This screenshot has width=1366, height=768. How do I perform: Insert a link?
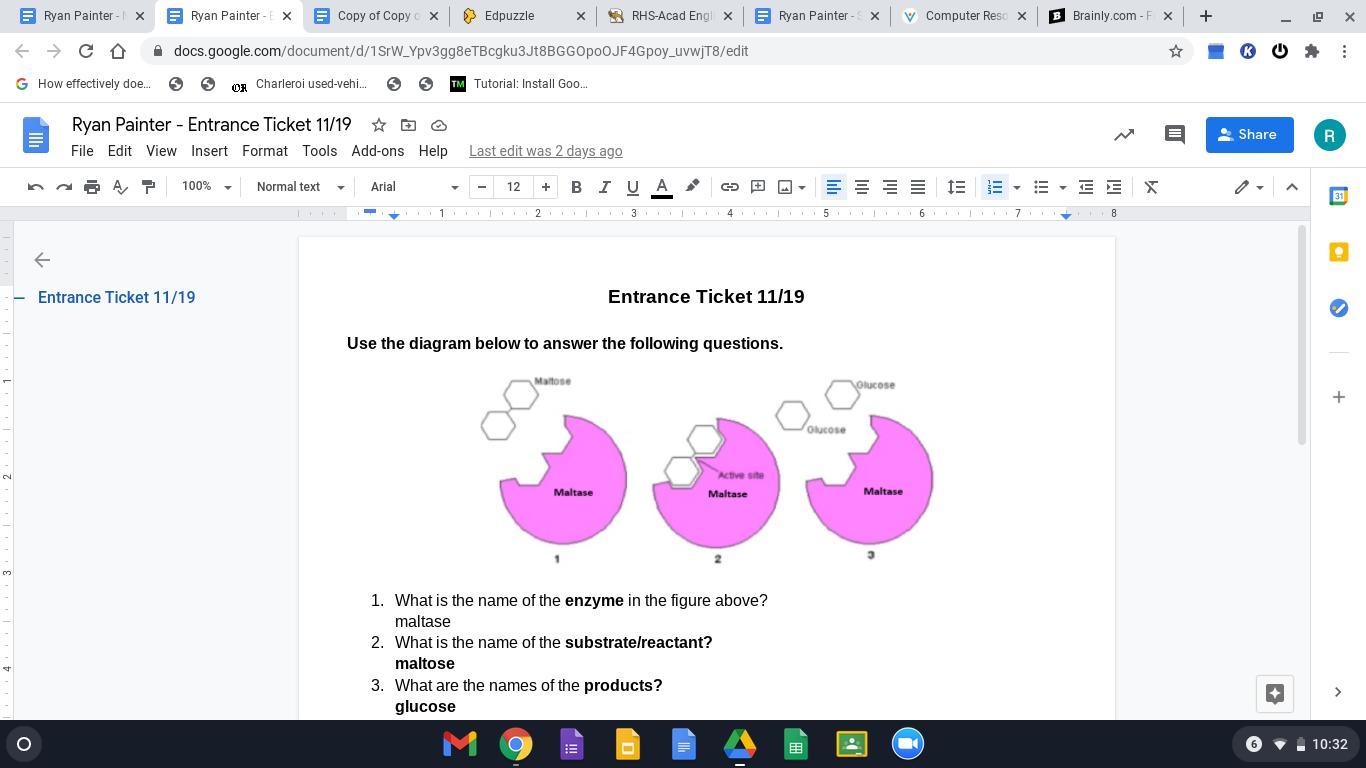(x=730, y=187)
